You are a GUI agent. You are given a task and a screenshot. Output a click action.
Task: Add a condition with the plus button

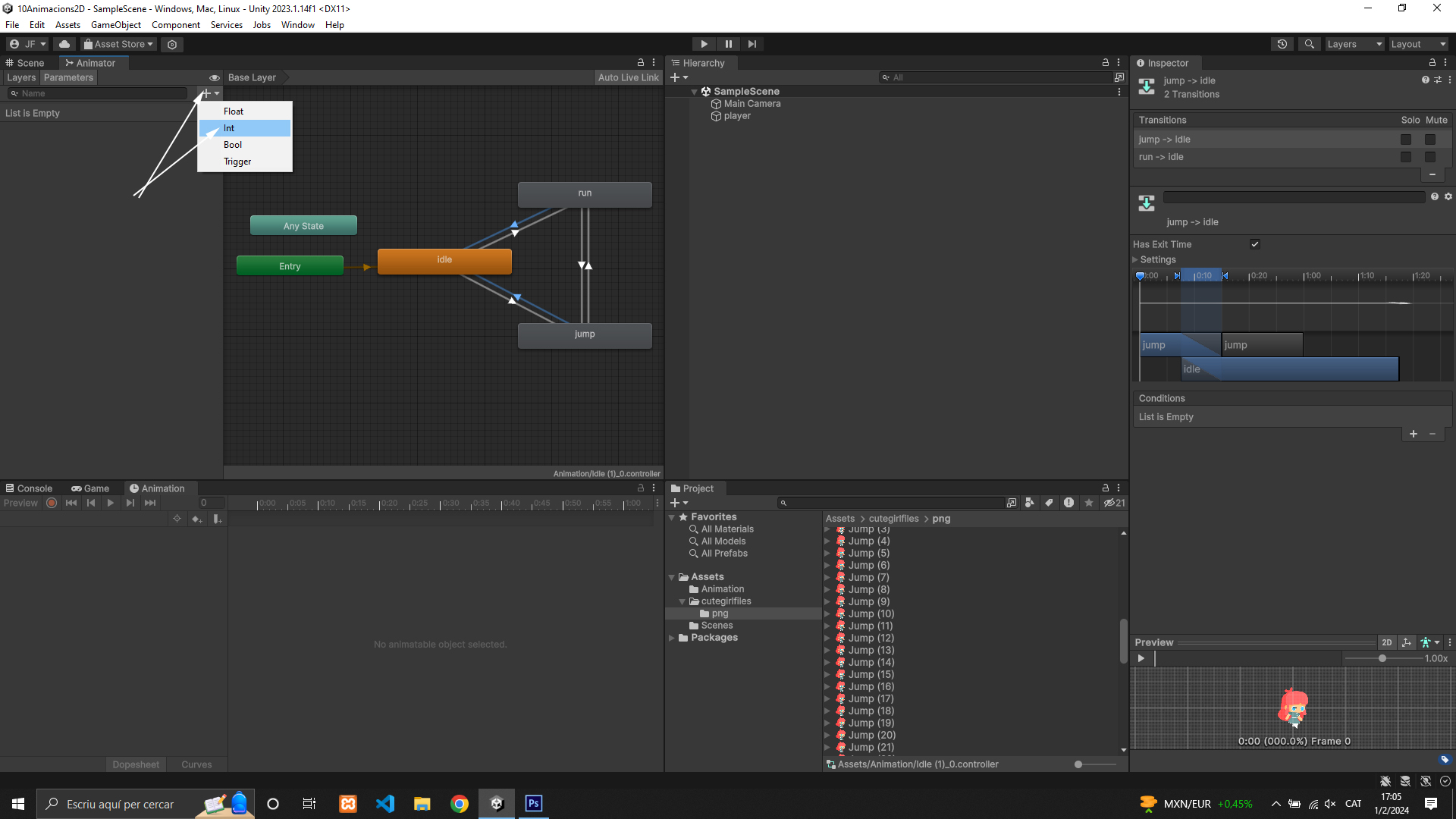coord(1414,434)
